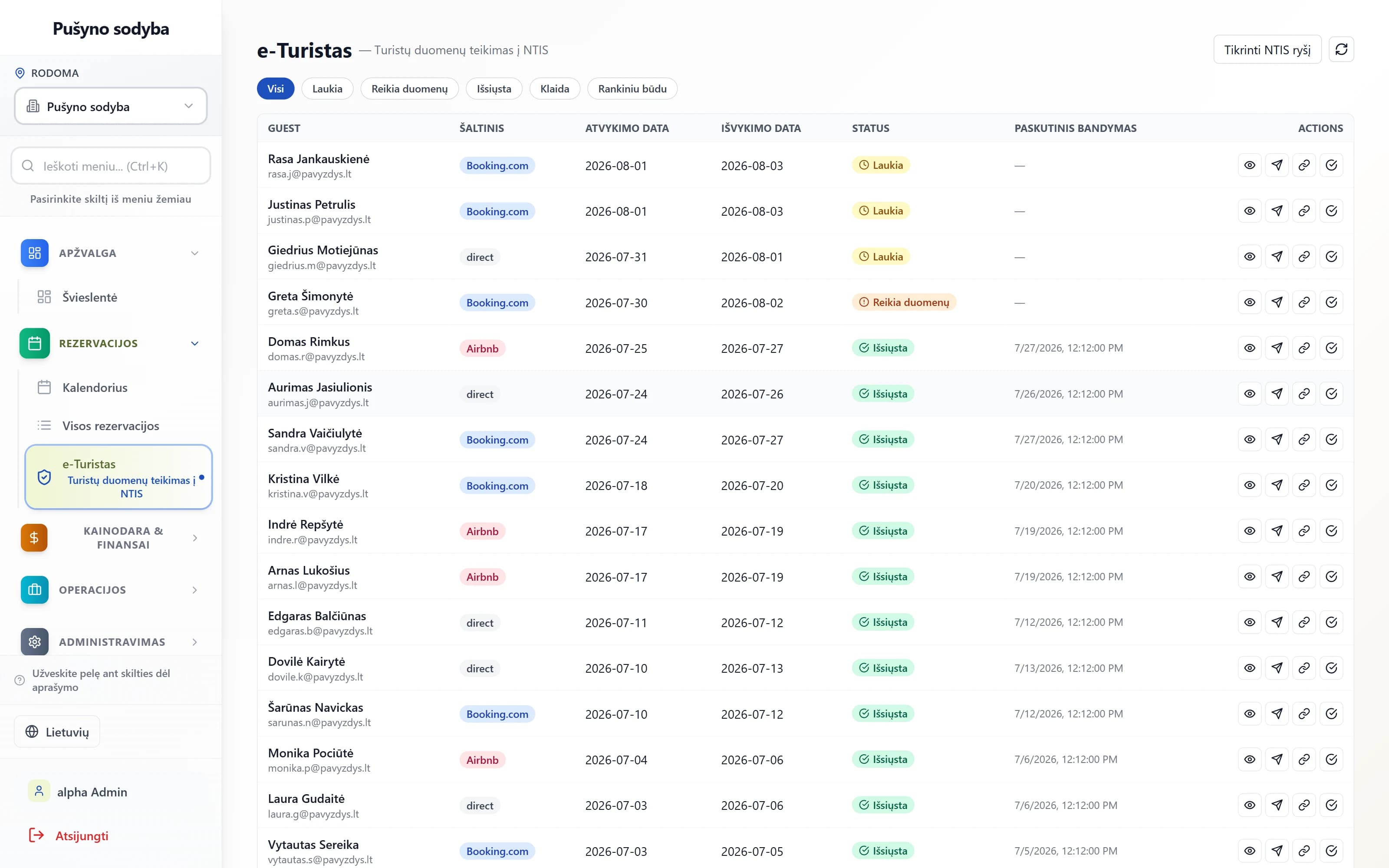Click the Reikia duomenų status badge for Greta
Screen dimensions: 1389x868
click(904, 302)
